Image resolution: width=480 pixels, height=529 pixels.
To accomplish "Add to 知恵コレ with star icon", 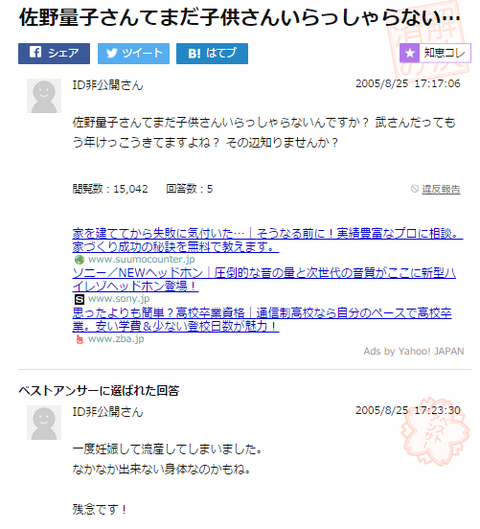I will (x=435, y=53).
